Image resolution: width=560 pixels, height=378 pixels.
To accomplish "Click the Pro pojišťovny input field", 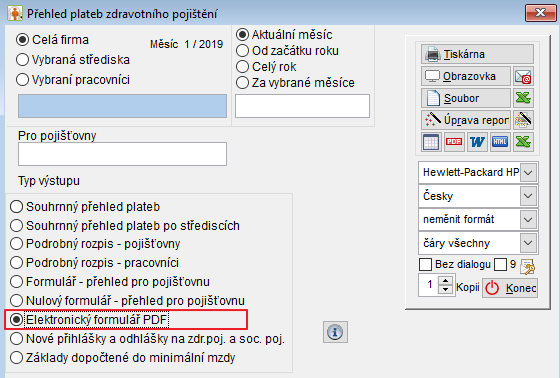I will pyautogui.click(x=122, y=154).
